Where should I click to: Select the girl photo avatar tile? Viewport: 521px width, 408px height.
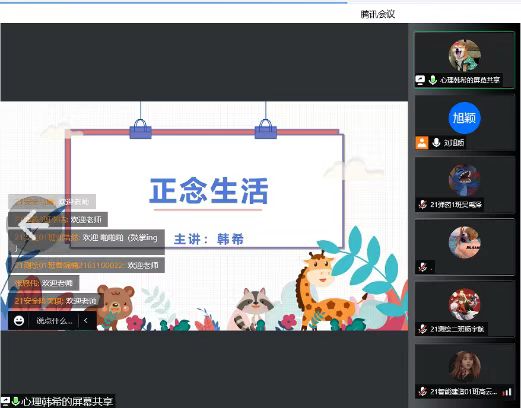tap(464, 366)
